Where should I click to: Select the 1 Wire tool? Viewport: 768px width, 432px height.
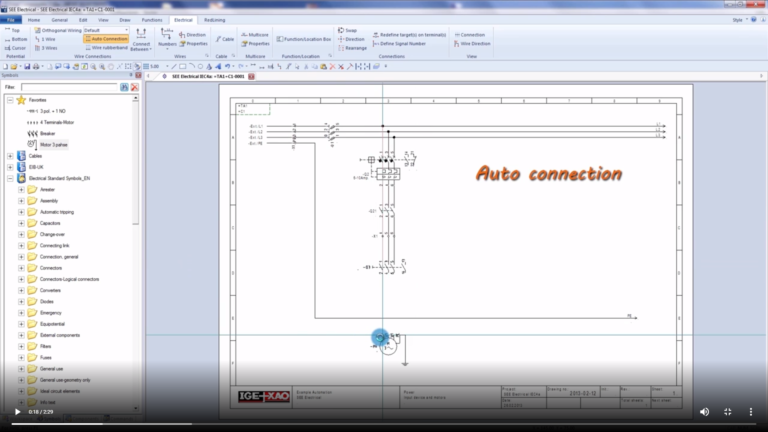45,39
